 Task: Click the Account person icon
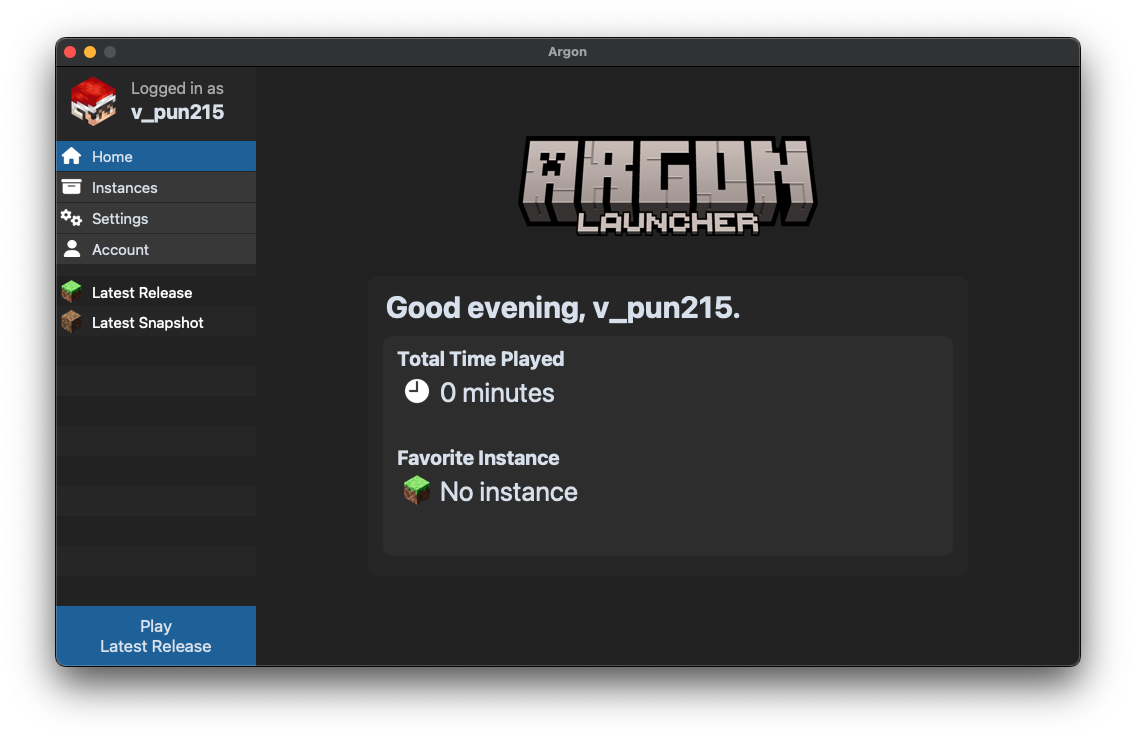[71, 249]
